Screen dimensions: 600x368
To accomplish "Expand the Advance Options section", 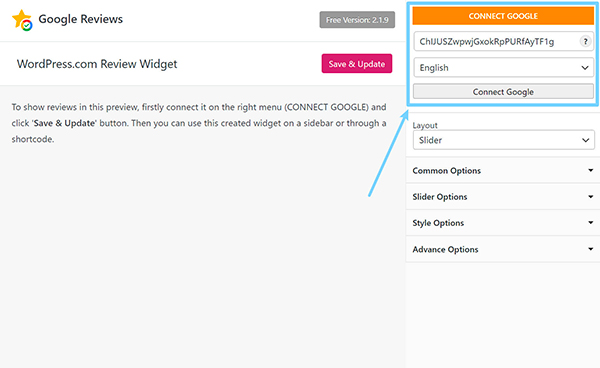I will [x=503, y=249].
